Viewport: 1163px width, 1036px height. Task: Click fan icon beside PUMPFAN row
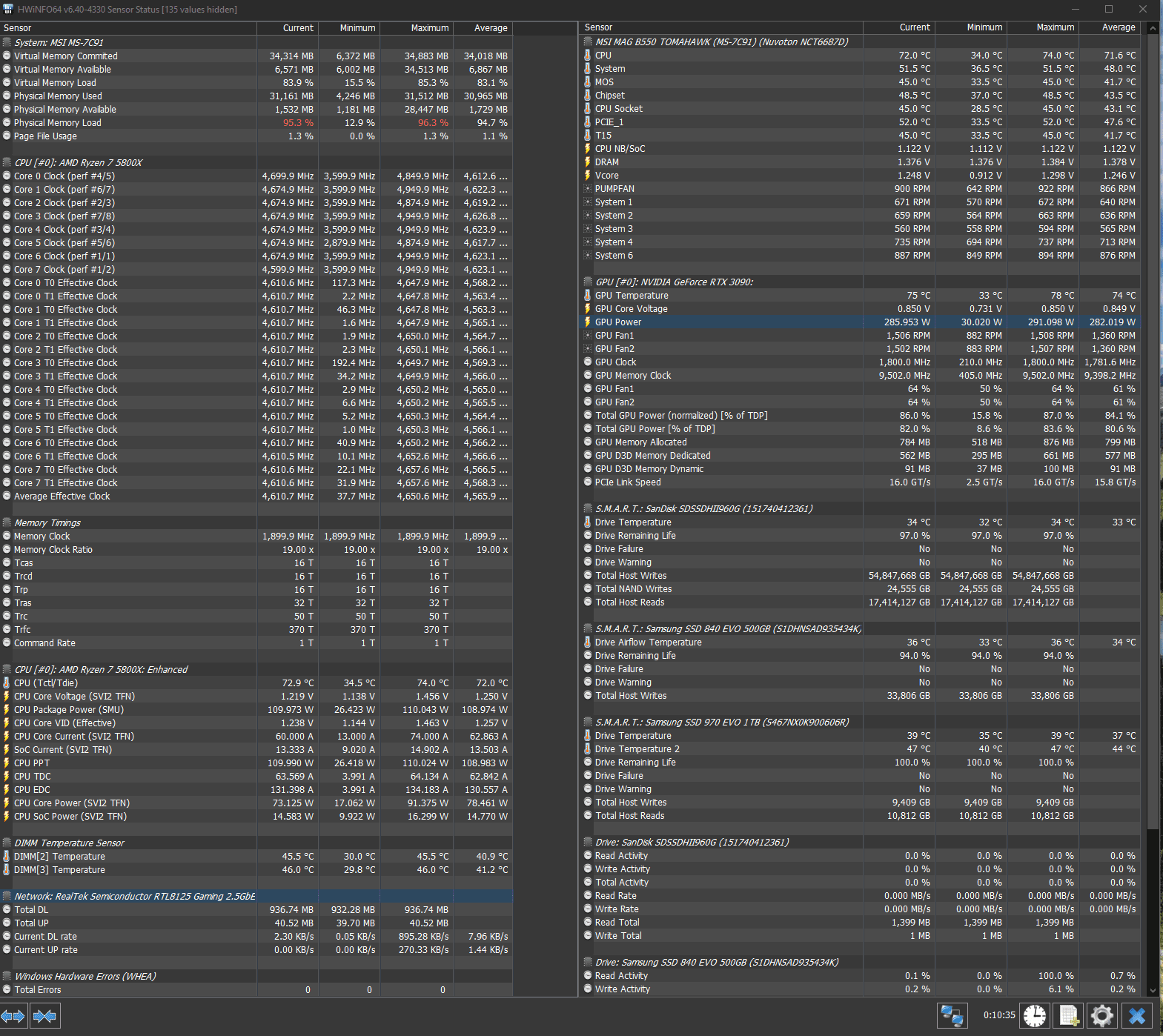588,188
